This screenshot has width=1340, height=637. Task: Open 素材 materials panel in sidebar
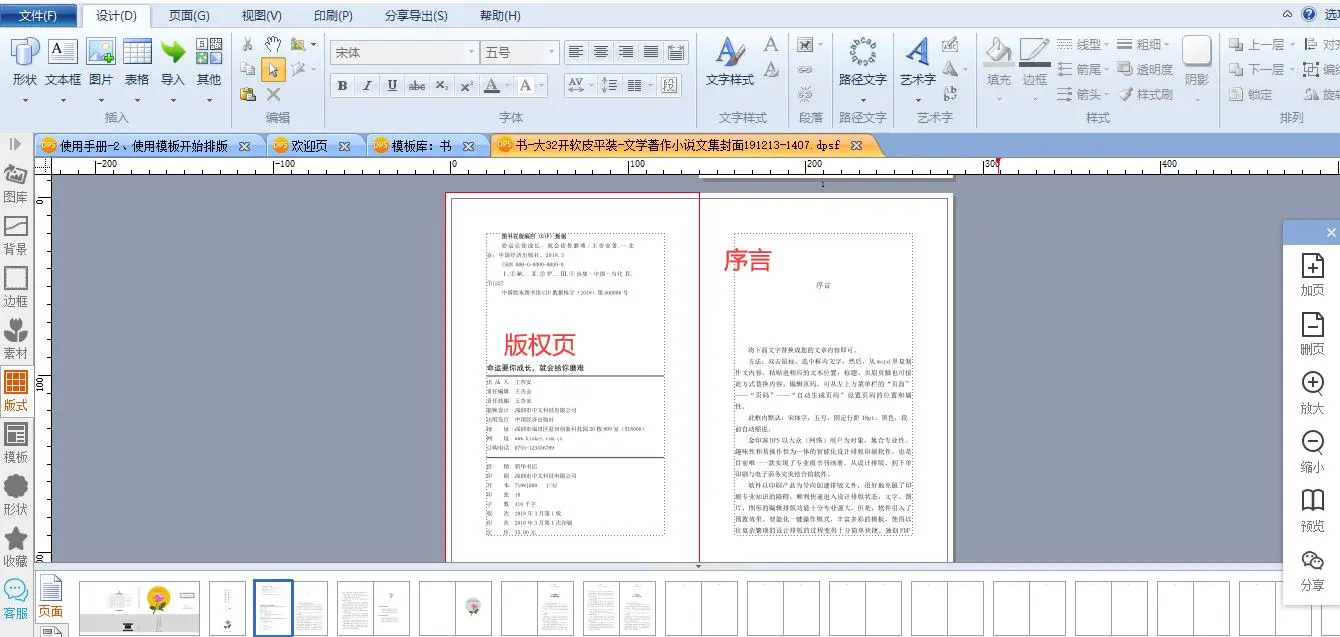click(16, 337)
